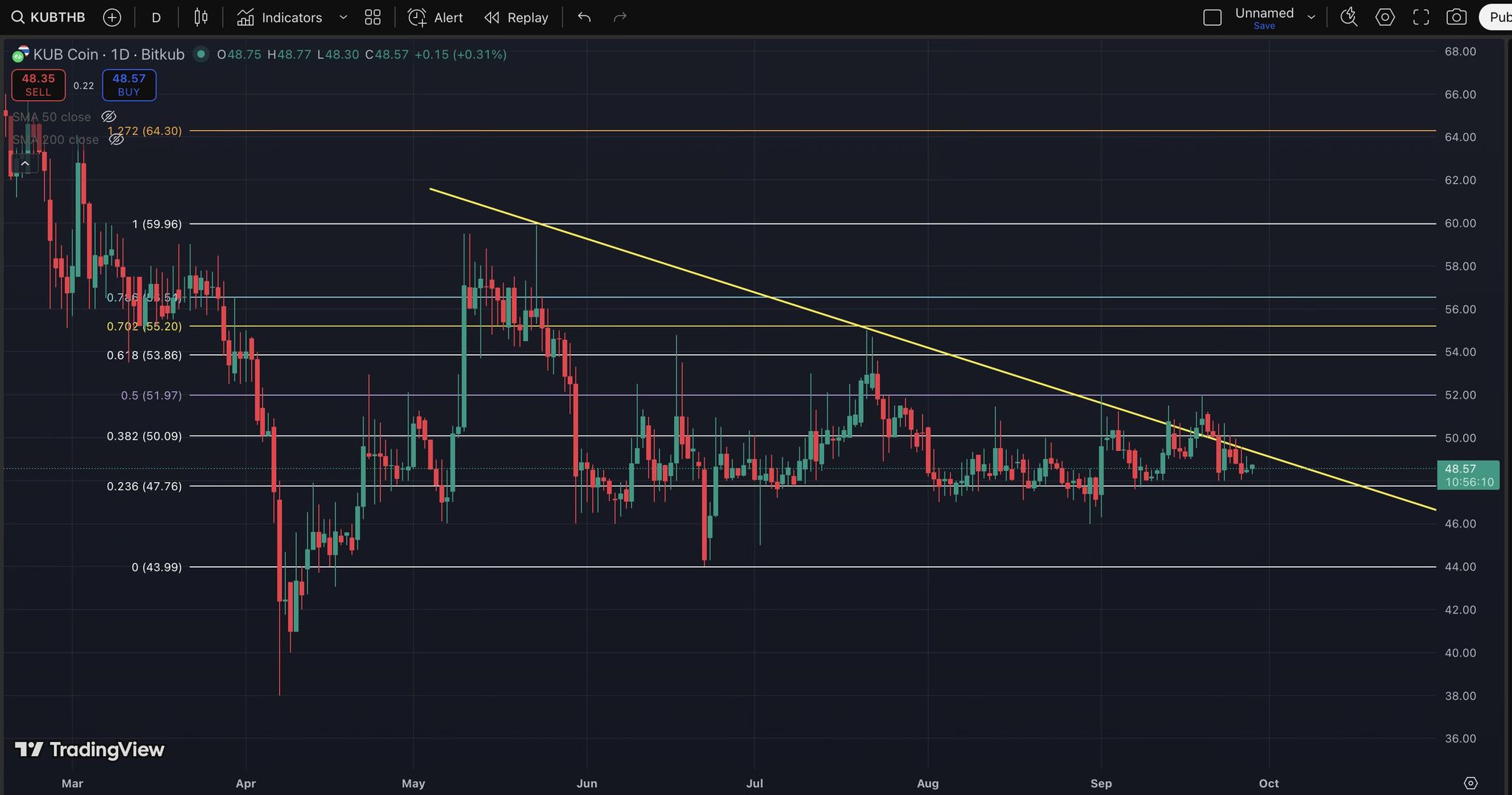
Task: Open chart settings hexagon icon
Action: [1385, 17]
